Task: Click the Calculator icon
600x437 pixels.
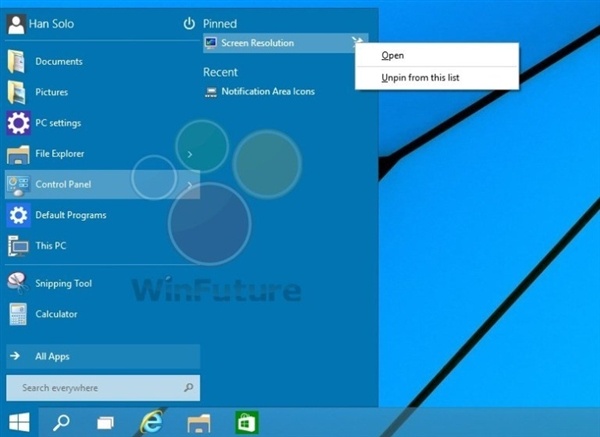Action: (x=18, y=314)
